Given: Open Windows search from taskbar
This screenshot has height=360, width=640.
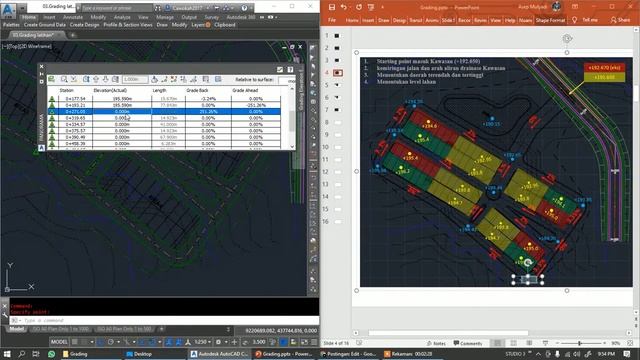Looking at the screenshot, I should point(21,354).
